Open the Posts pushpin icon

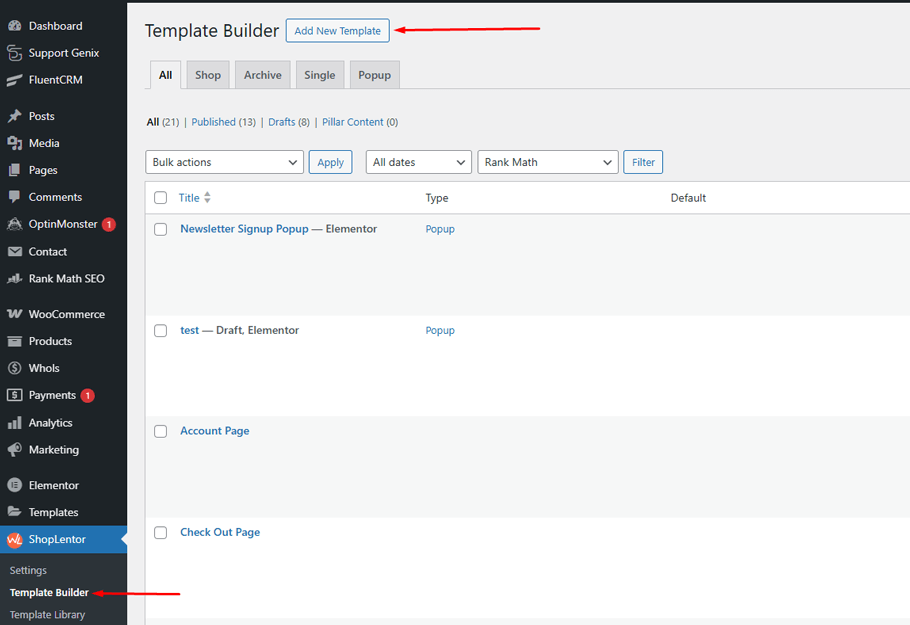pos(15,116)
